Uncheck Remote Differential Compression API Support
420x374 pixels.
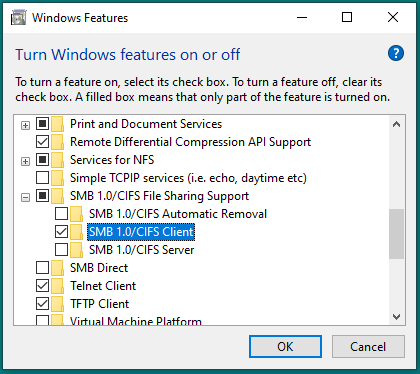coord(42,142)
